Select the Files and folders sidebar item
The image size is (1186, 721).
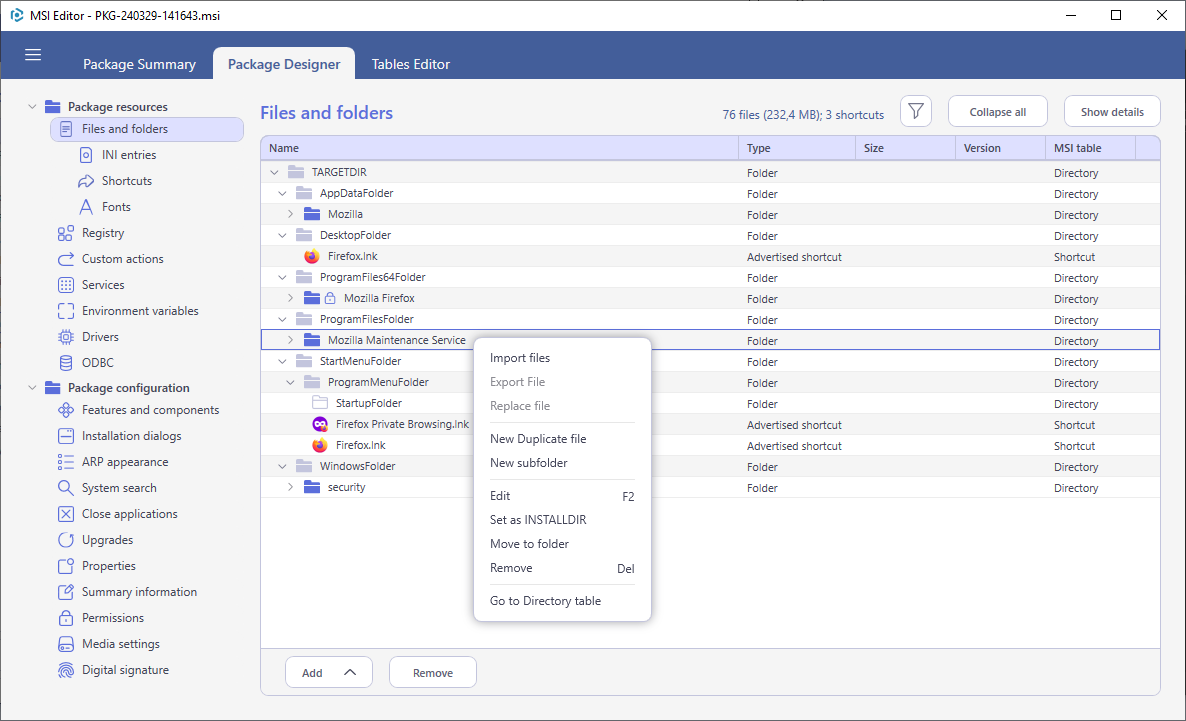tap(147, 129)
